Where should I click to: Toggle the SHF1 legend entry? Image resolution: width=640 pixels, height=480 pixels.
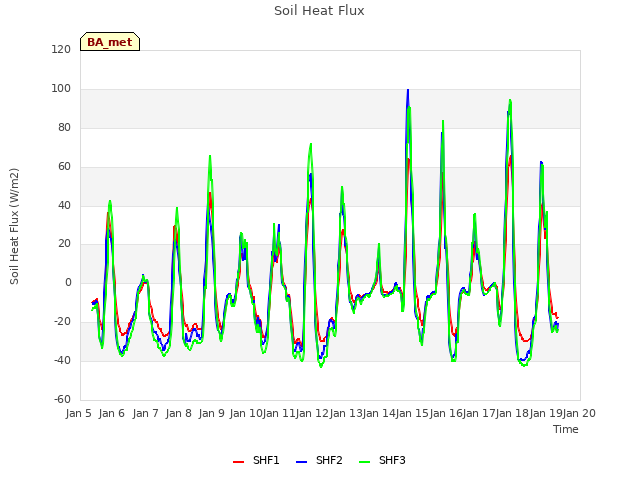point(256,460)
